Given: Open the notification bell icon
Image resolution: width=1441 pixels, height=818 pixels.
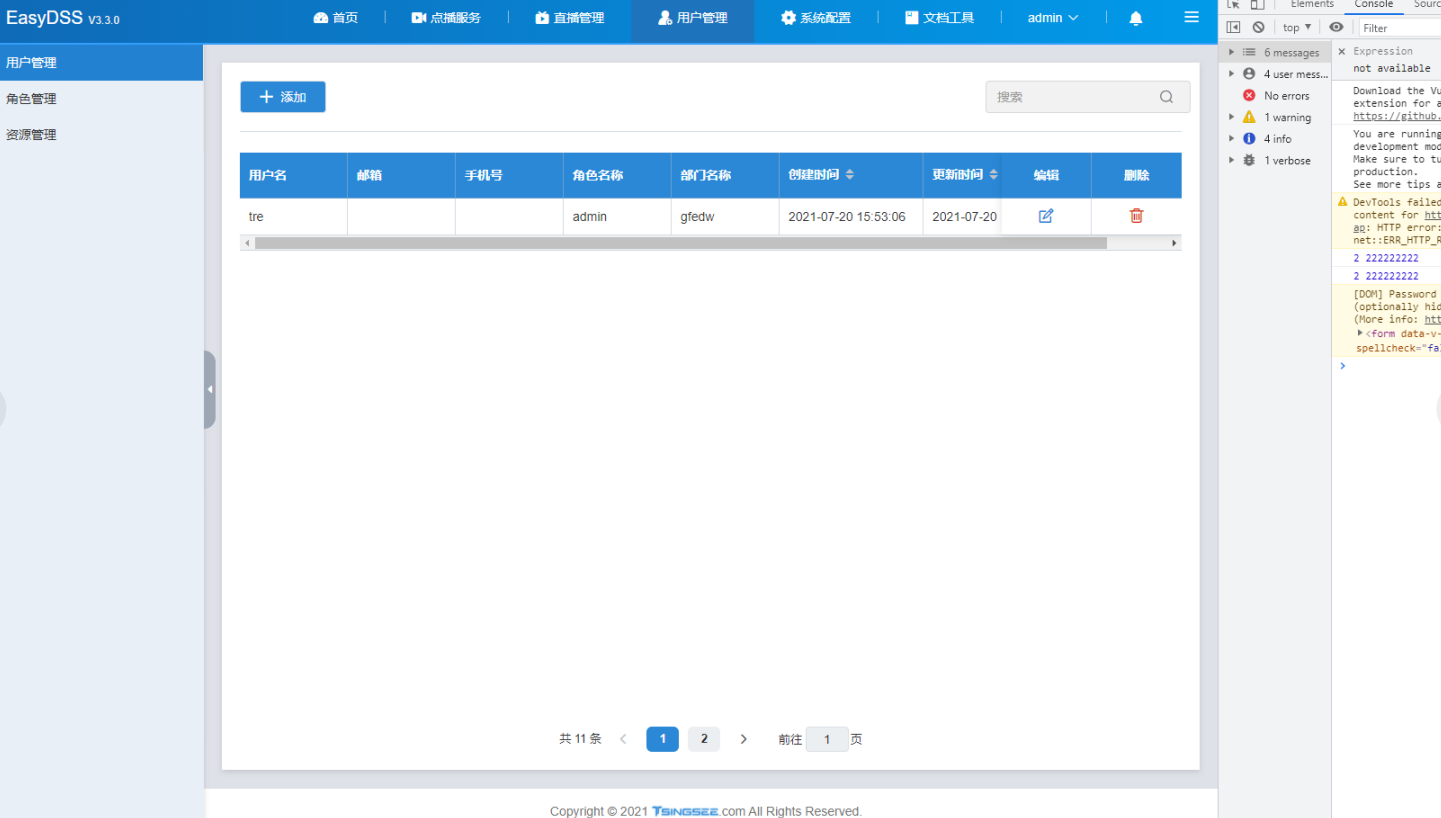Looking at the screenshot, I should click(x=1136, y=18).
